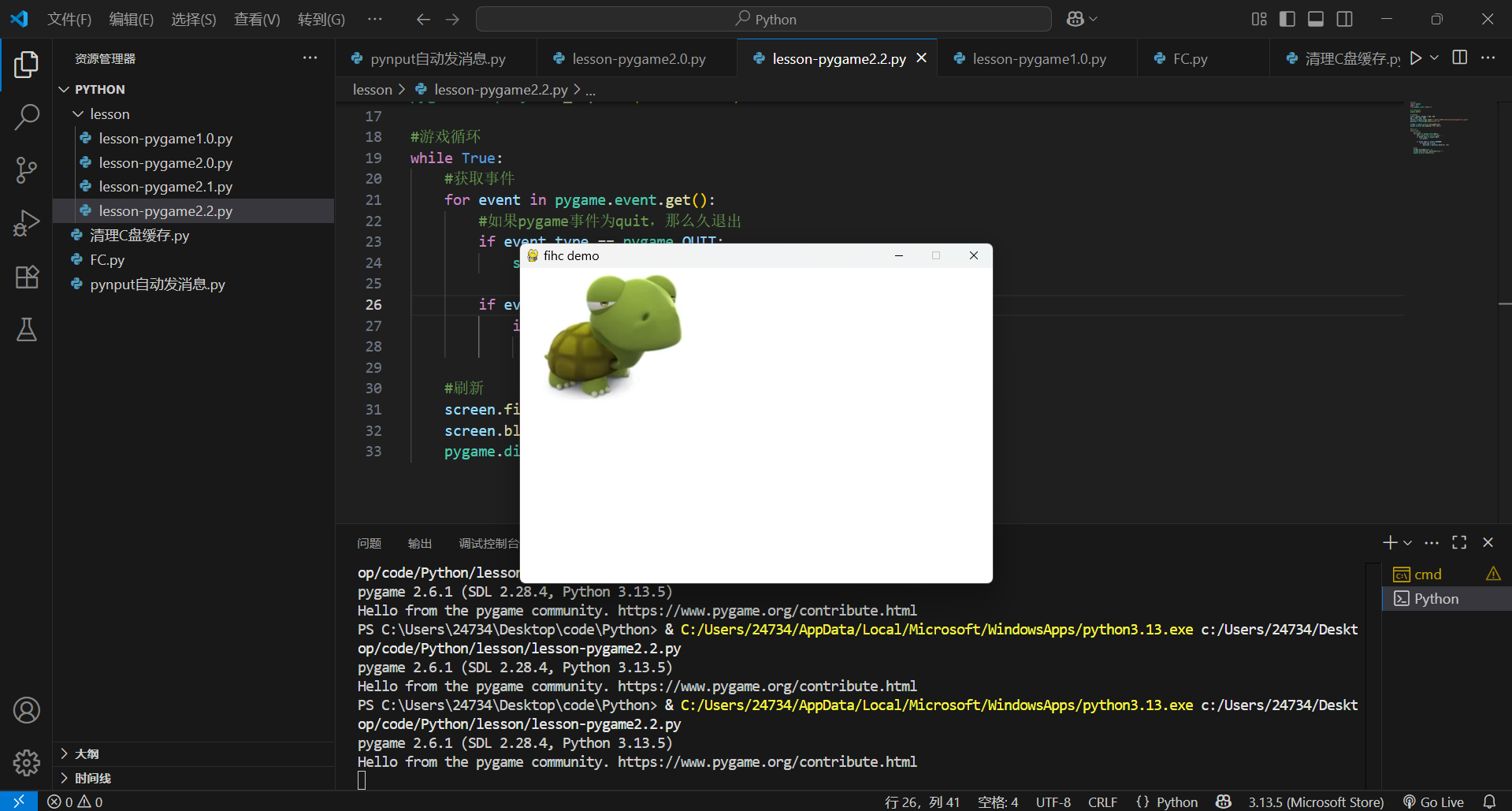The width and height of the screenshot is (1512, 811).
Task: Customize layout icon in title bar
Action: pyautogui.click(x=1259, y=19)
